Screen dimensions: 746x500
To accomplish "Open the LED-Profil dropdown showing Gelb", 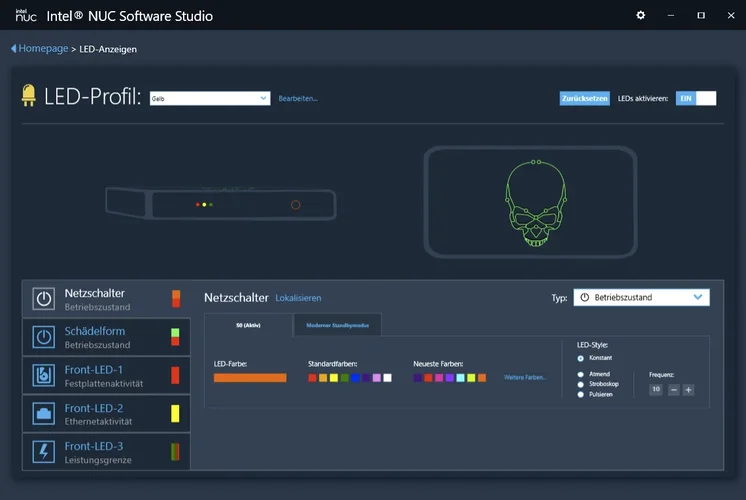I will [210, 98].
